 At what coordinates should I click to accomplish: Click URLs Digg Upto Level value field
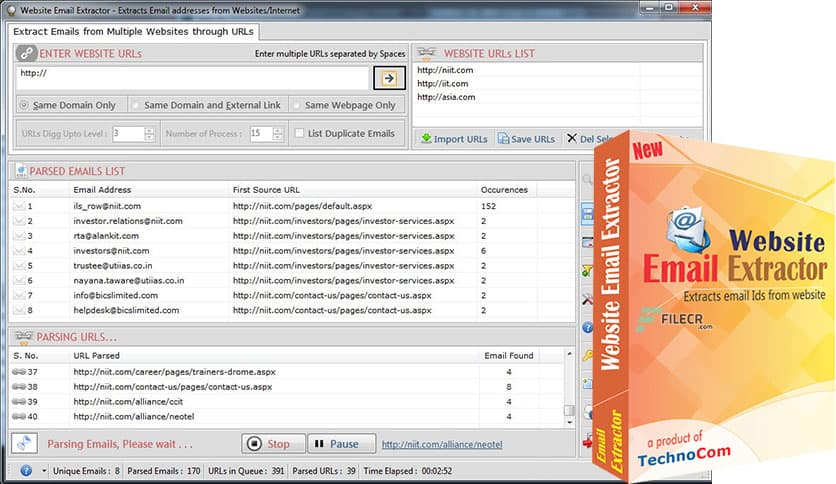tap(128, 133)
